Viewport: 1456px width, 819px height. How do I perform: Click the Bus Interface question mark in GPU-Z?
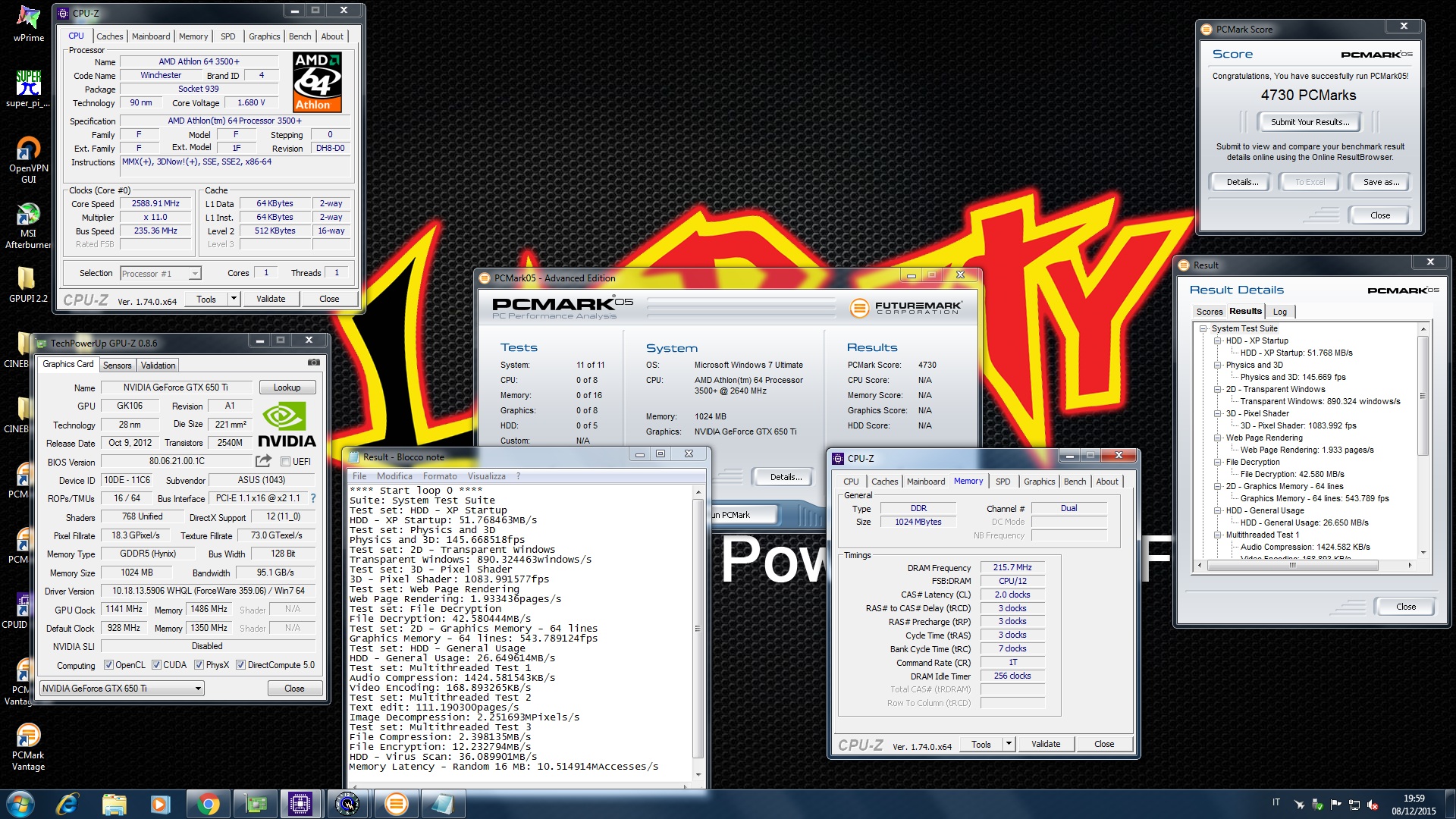tap(312, 498)
